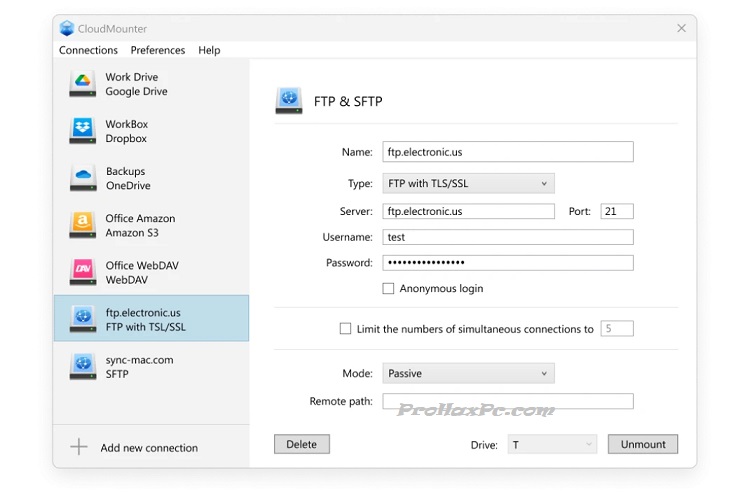Expand the Mode dropdown set to Passive
This screenshot has width=750, height=497.
click(468, 373)
